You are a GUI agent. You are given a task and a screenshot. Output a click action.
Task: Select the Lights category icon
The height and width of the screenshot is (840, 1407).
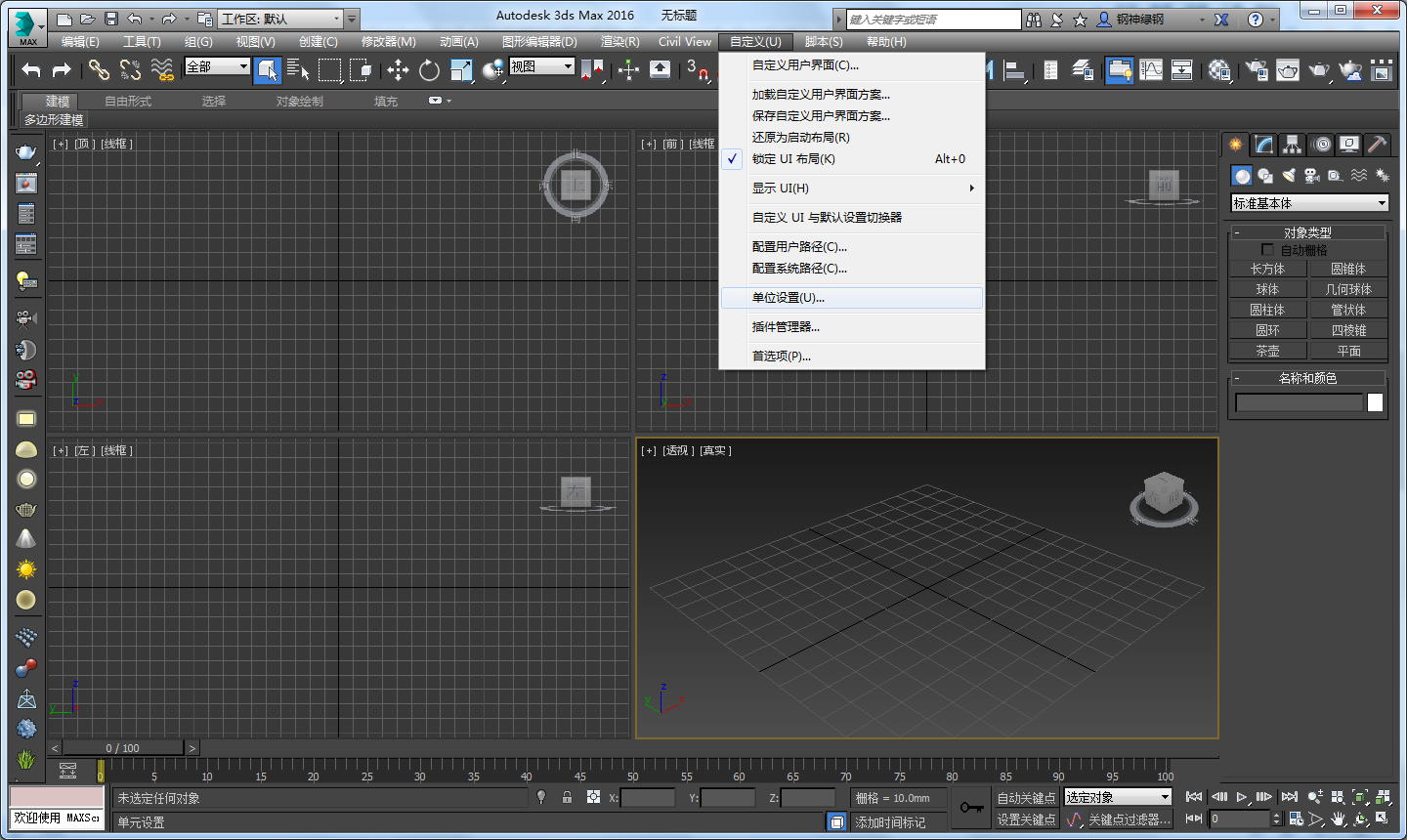(1289, 176)
